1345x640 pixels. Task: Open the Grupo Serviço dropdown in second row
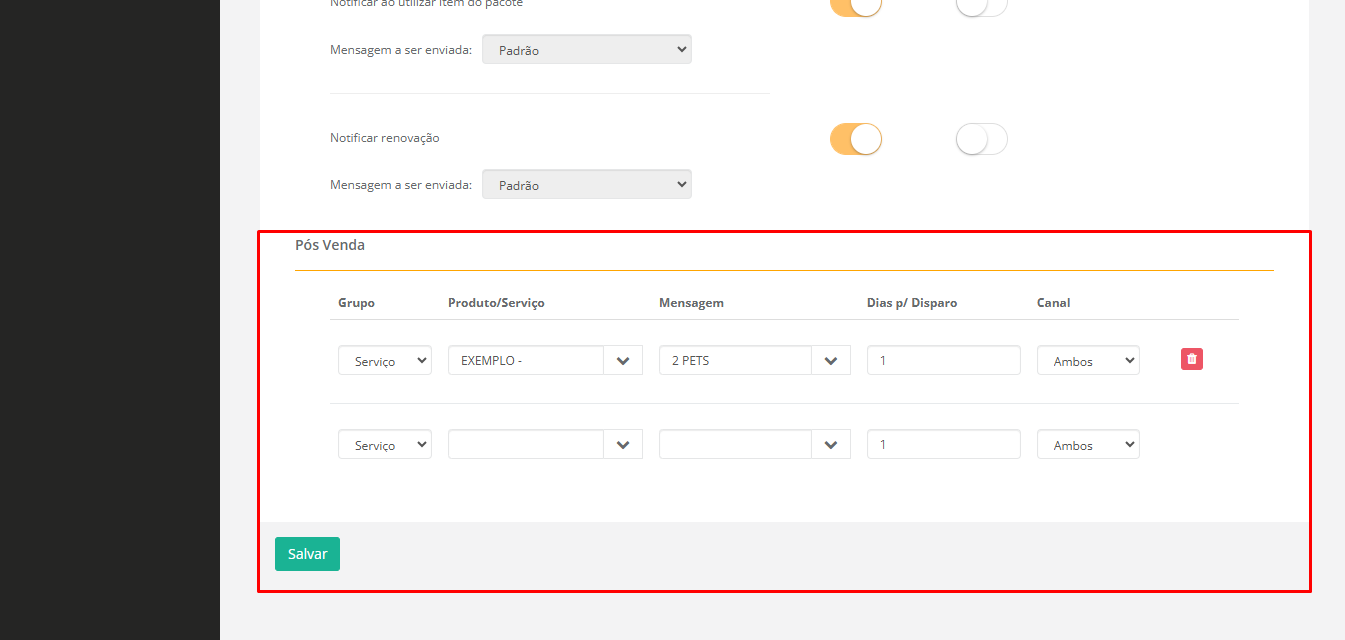point(384,445)
